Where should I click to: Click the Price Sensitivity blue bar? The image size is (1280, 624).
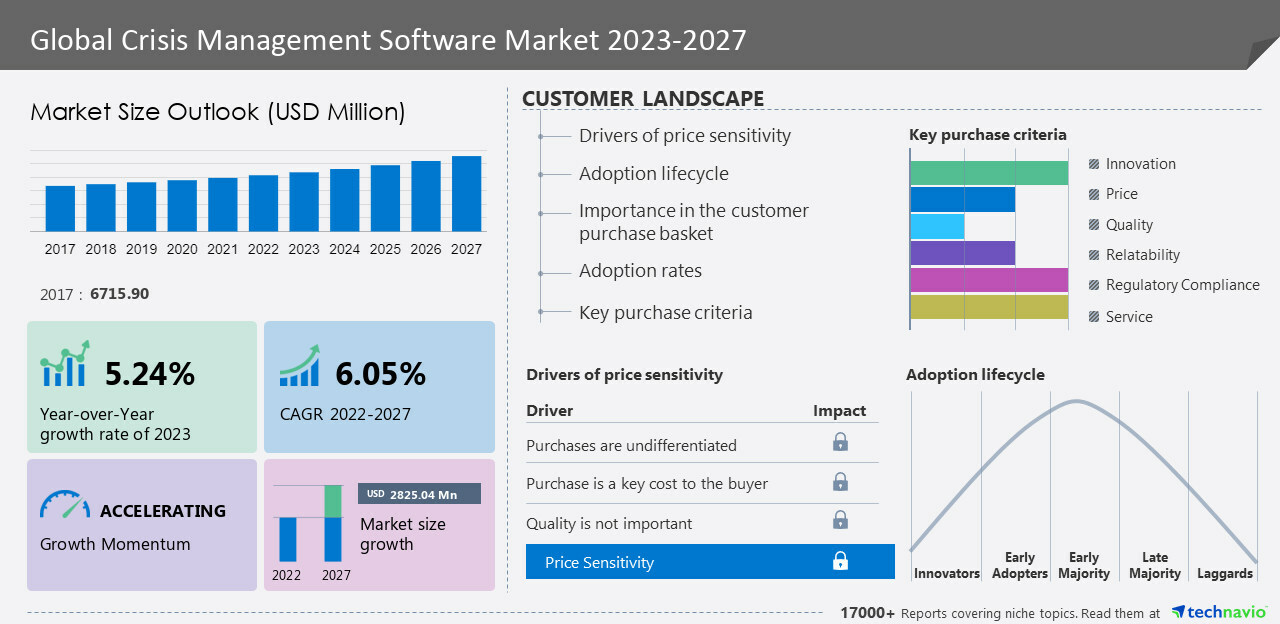[x=710, y=561]
